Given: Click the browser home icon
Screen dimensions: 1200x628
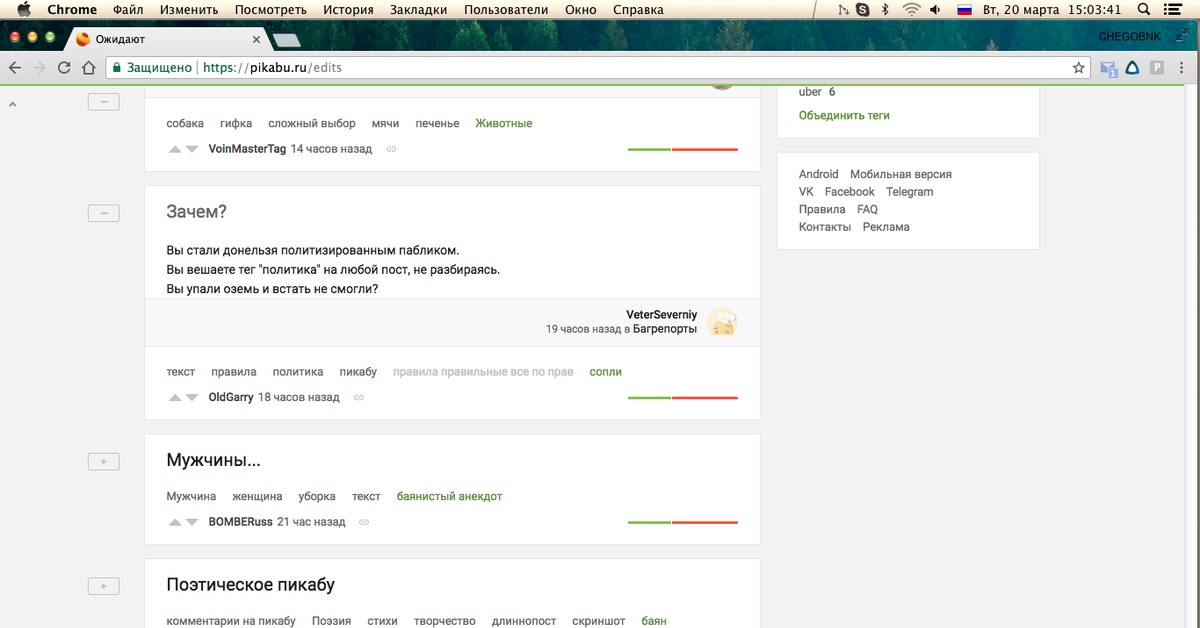Looking at the screenshot, I should point(89,68).
